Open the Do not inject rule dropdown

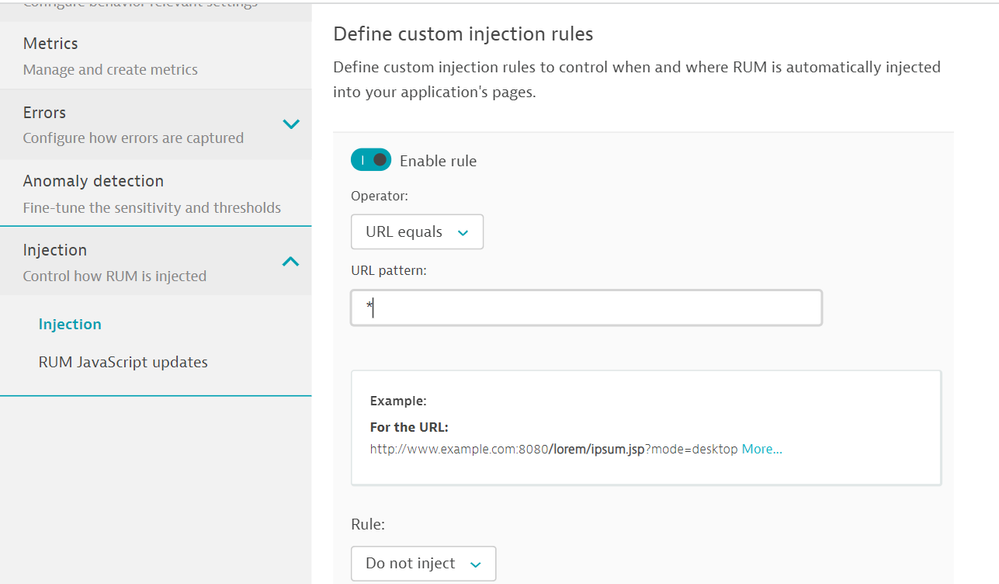click(422, 564)
